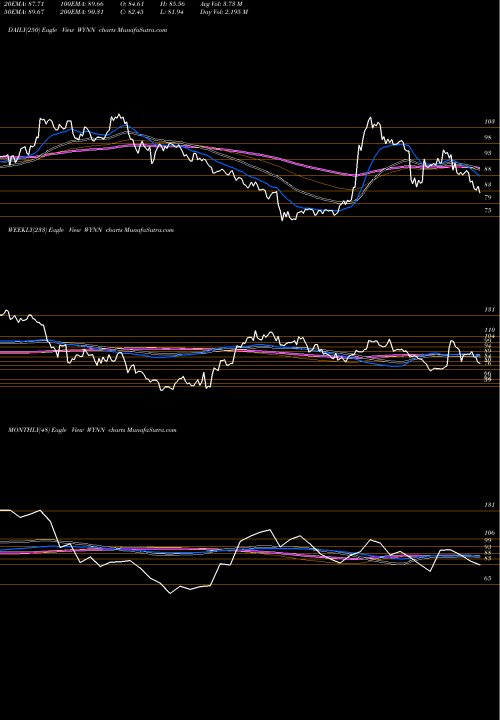Click the 110 price label on the weekly chart
The height and width of the screenshot is (720, 500).
[489, 330]
